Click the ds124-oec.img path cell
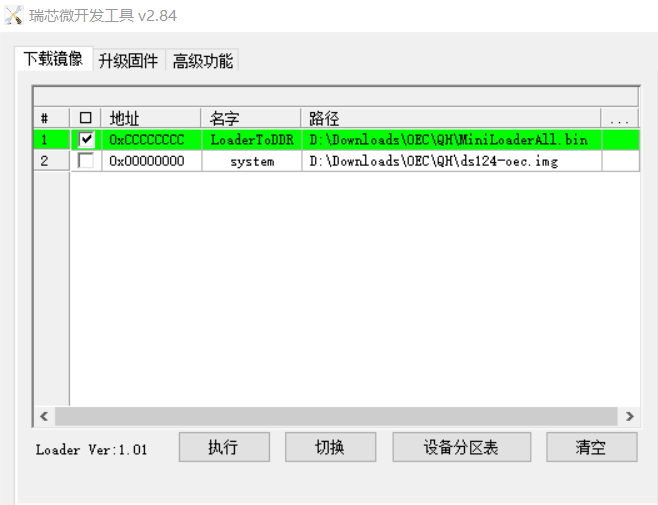Image resolution: width=658 pixels, height=505 pixels. [x=450, y=161]
